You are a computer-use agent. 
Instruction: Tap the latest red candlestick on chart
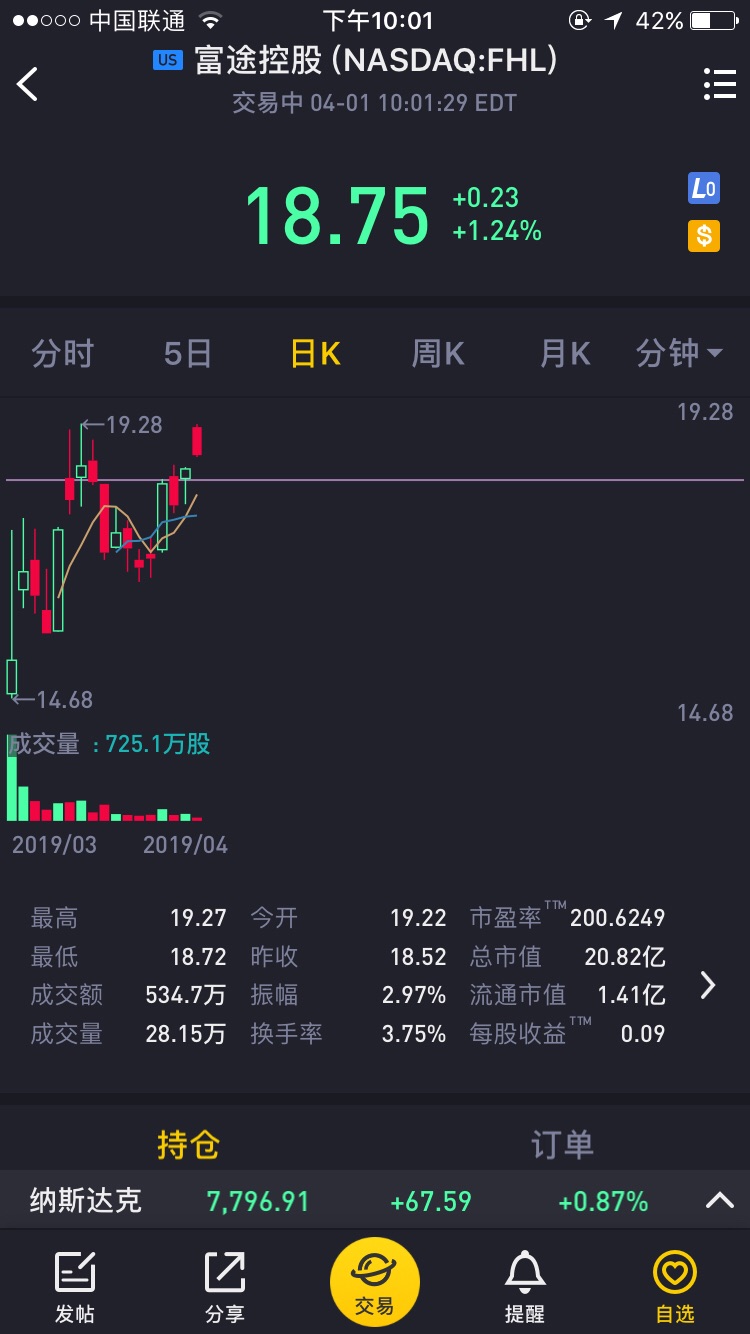pyautogui.click(x=197, y=440)
